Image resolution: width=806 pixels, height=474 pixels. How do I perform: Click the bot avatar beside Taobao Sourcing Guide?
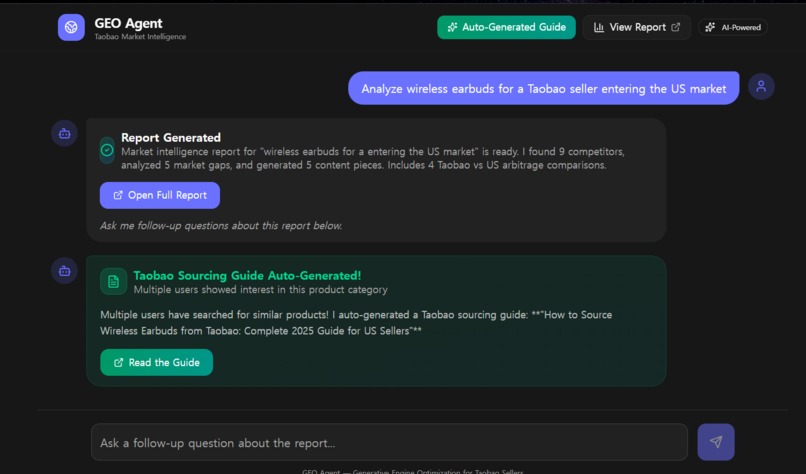[x=64, y=271]
